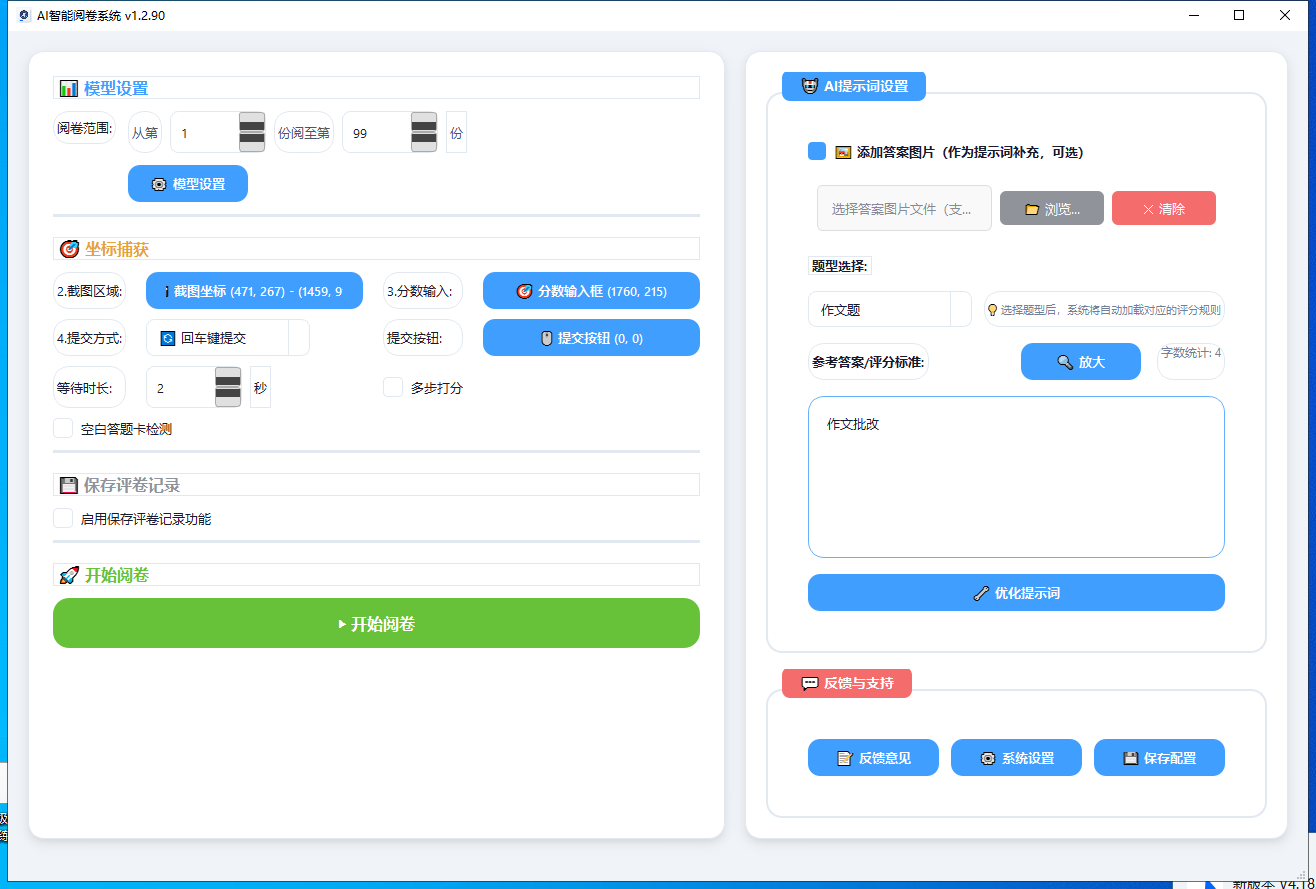The height and width of the screenshot is (889, 1316).
Task: Enable the 多步打分 checkbox
Action: [393, 388]
